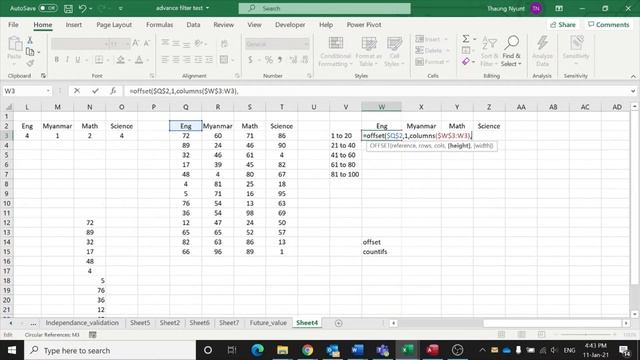Cancel formula entry with X icon

pyautogui.click(x=77, y=91)
